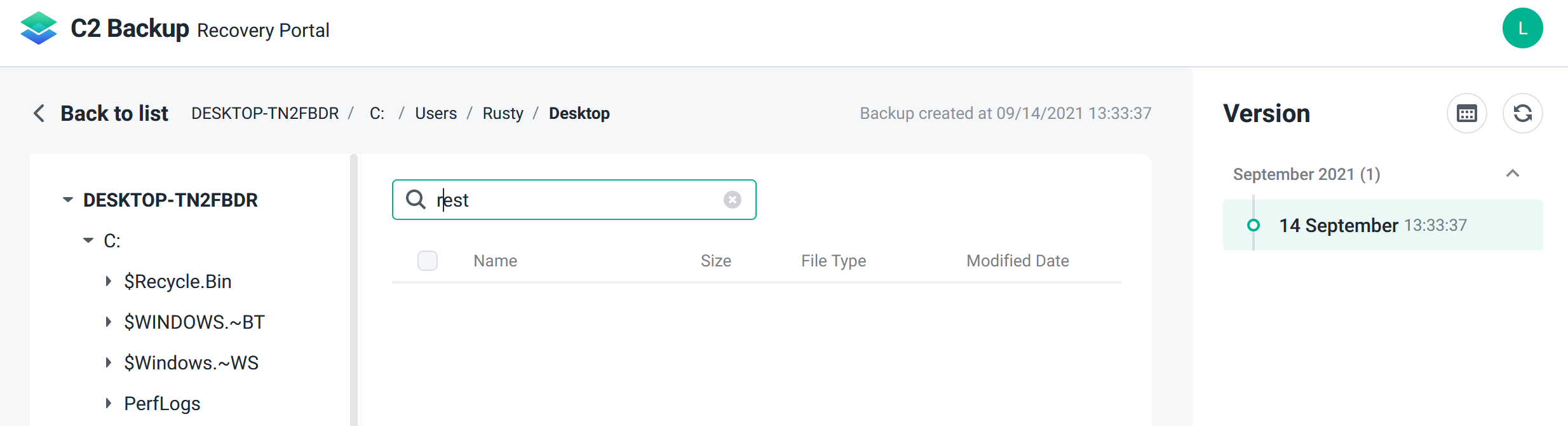
Task: Select the 14 September 13:33:37 version
Action: (1382, 225)
